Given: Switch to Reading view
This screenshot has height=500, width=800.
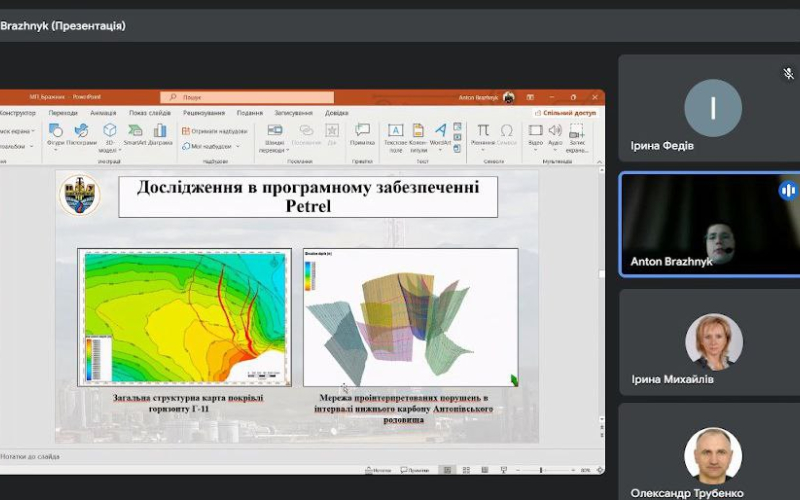Looking at the screenshot, I should (x=485, y=470).
